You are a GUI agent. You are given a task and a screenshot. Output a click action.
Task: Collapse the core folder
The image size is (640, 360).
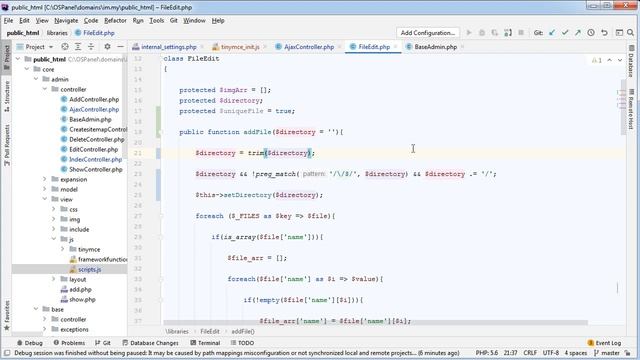(x=27, y=69)
